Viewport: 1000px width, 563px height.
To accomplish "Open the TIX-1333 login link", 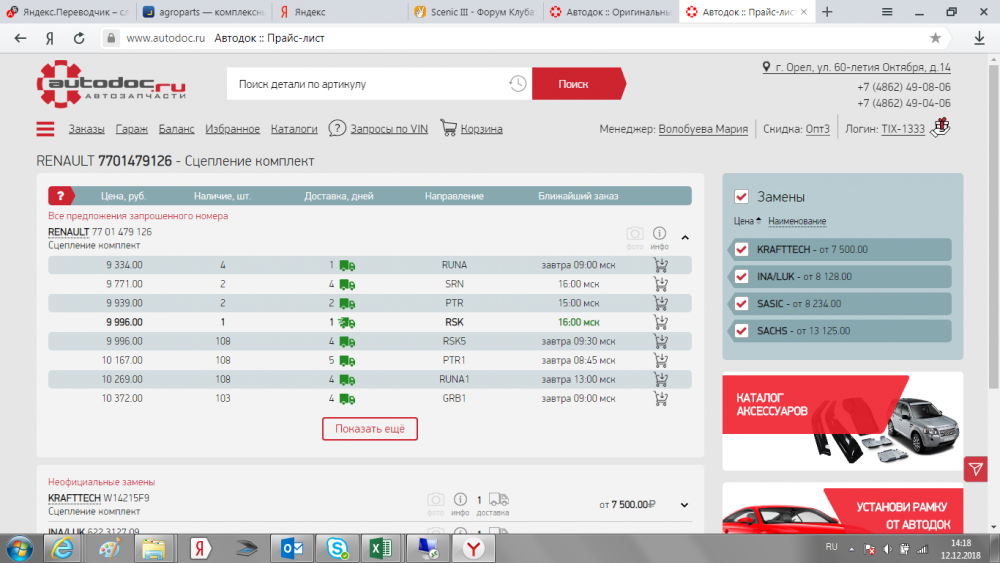I will coord(902,129).
